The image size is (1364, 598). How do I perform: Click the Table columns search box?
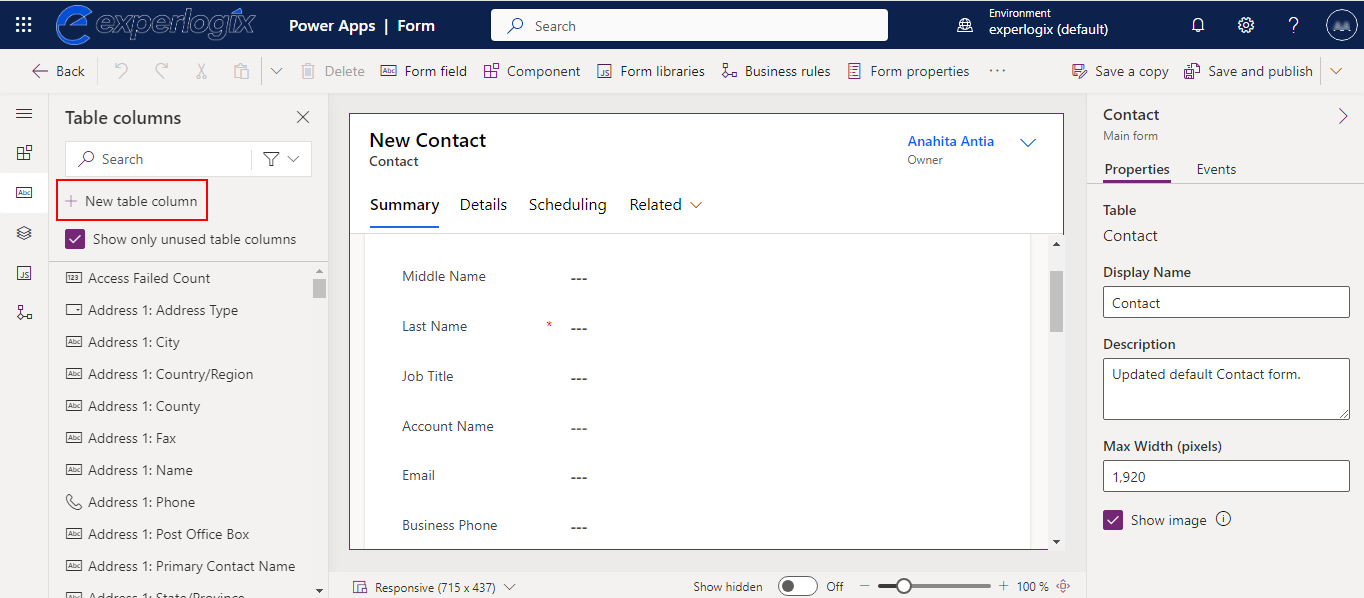pos(158,159)
